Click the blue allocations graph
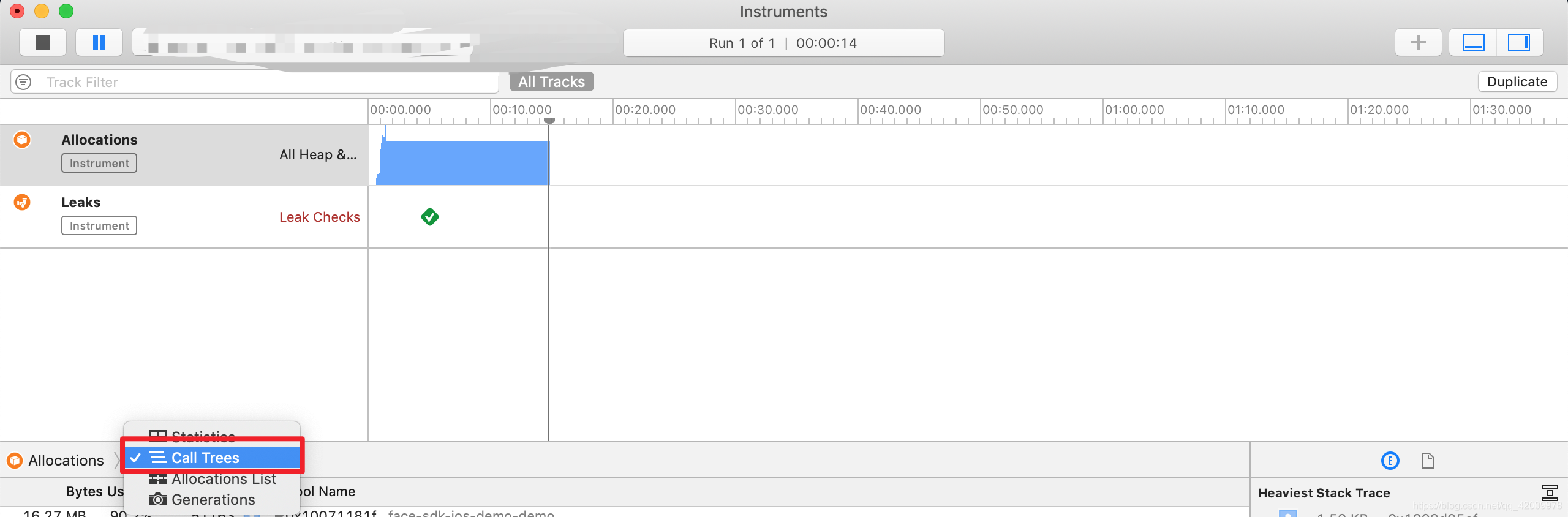 (x=462, y=162)
